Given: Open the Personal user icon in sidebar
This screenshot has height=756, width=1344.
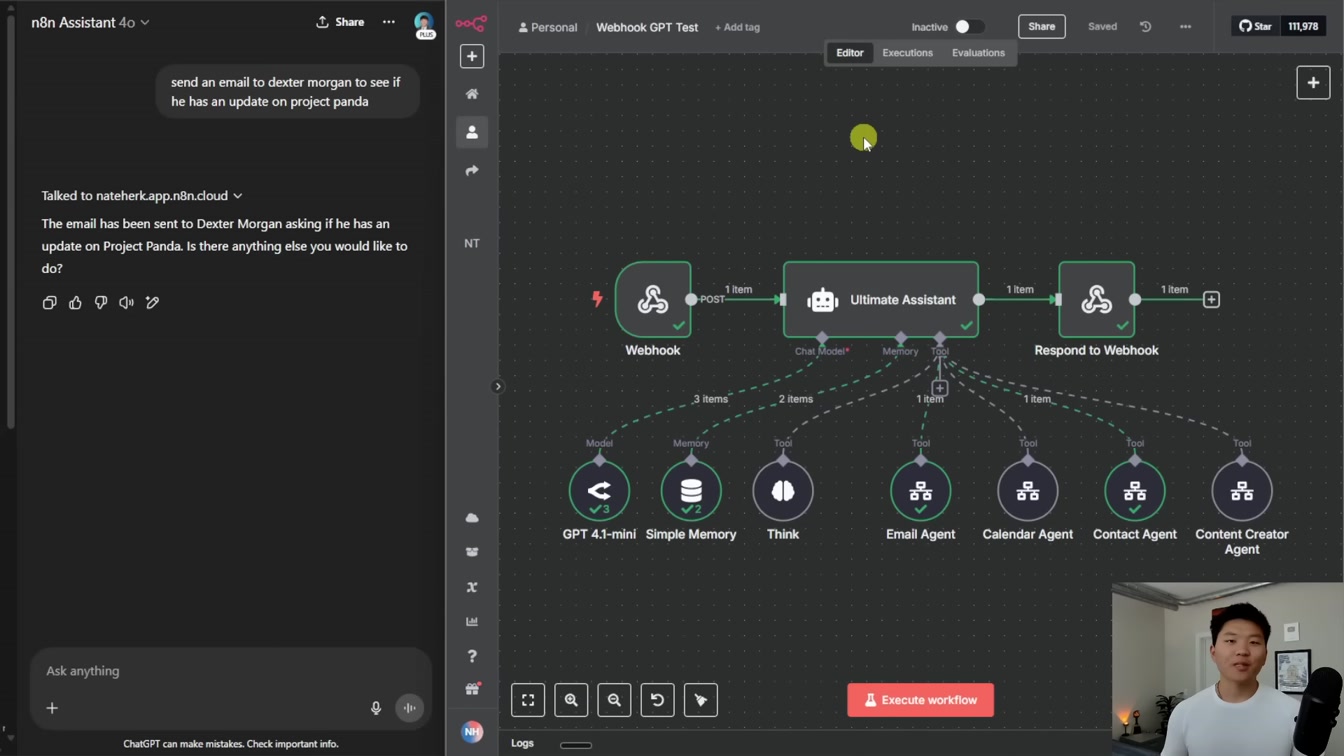Looking at the screenshot, I should pyautogui.click(x=472, y=132).
